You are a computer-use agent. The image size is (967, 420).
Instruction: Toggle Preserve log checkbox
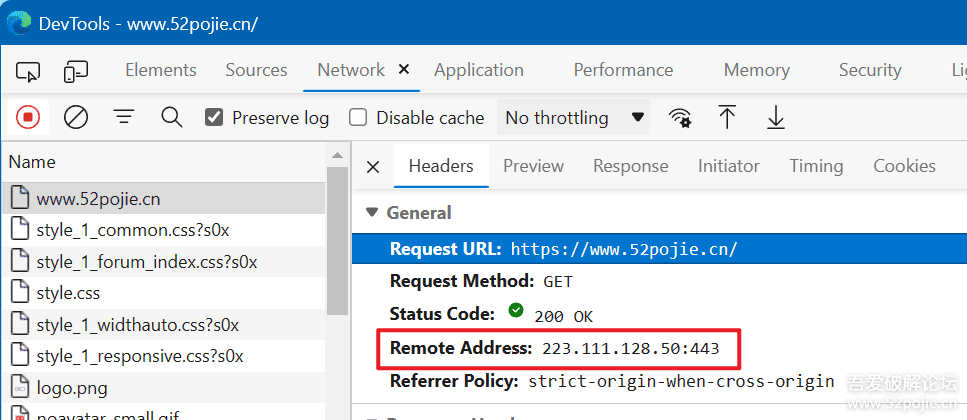tap(213, 117)
